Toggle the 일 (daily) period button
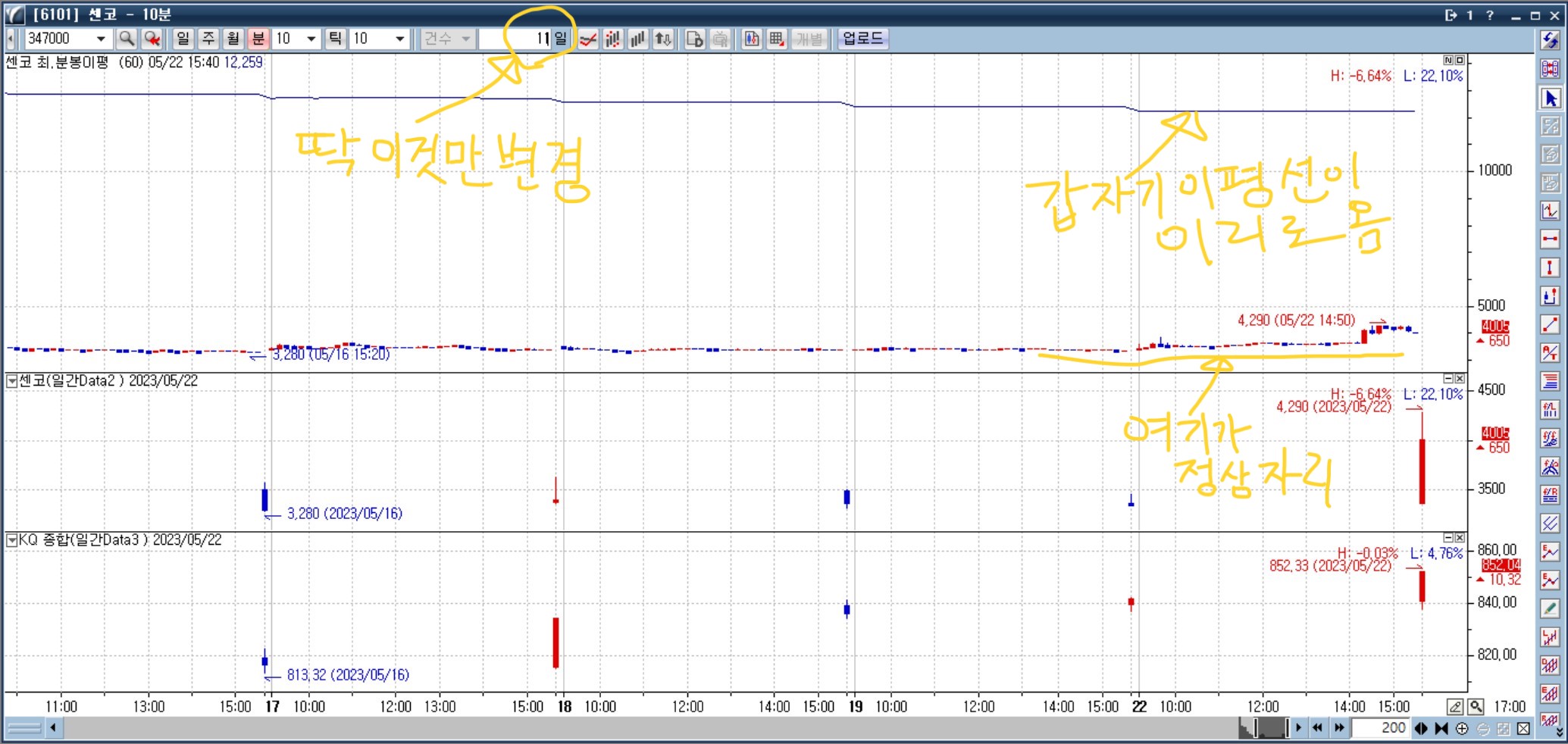Viewport: 1568px width, 744px height. pyautogui.click(x=183, y=39)
